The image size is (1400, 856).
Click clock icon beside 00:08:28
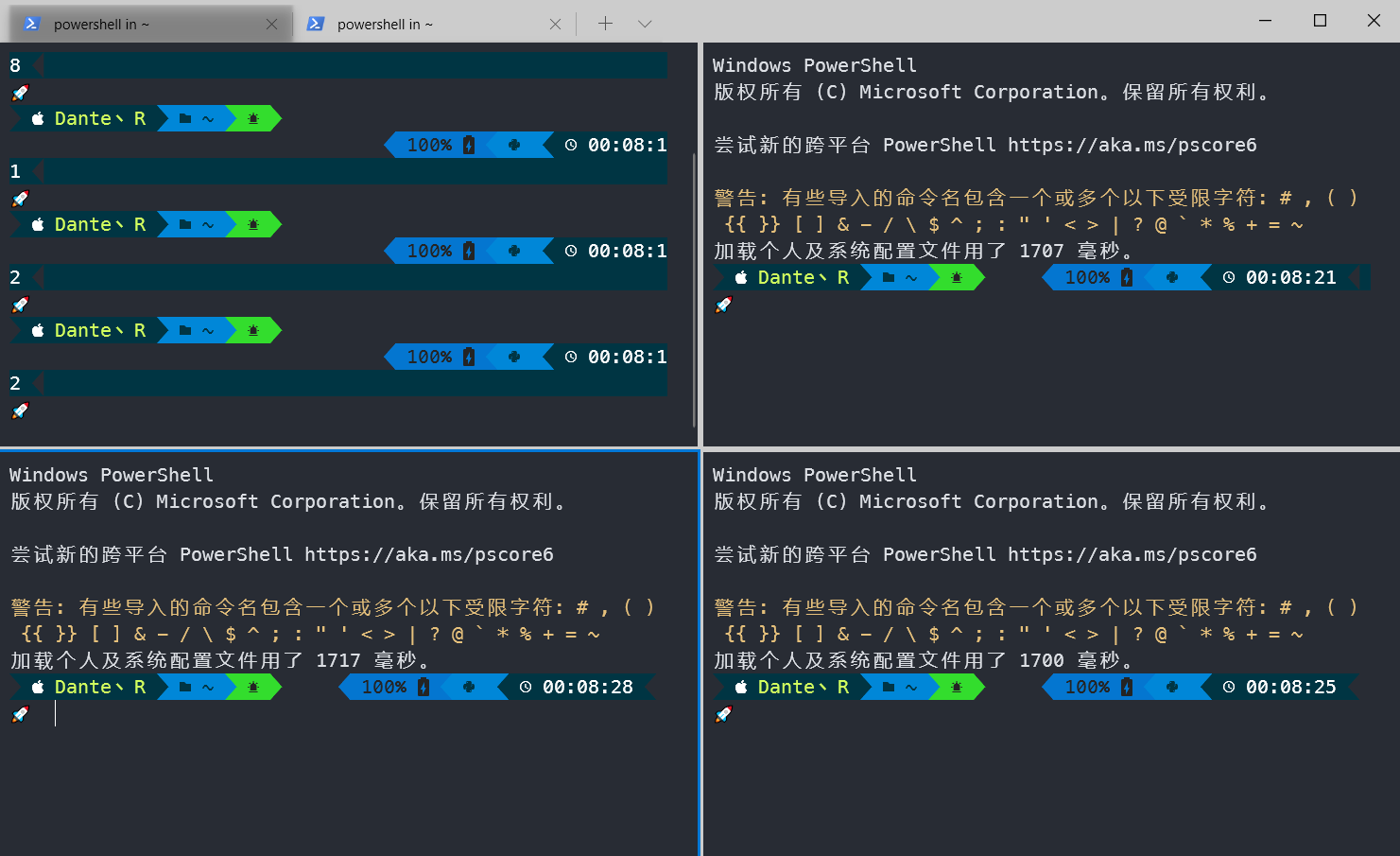pos(526,687)
